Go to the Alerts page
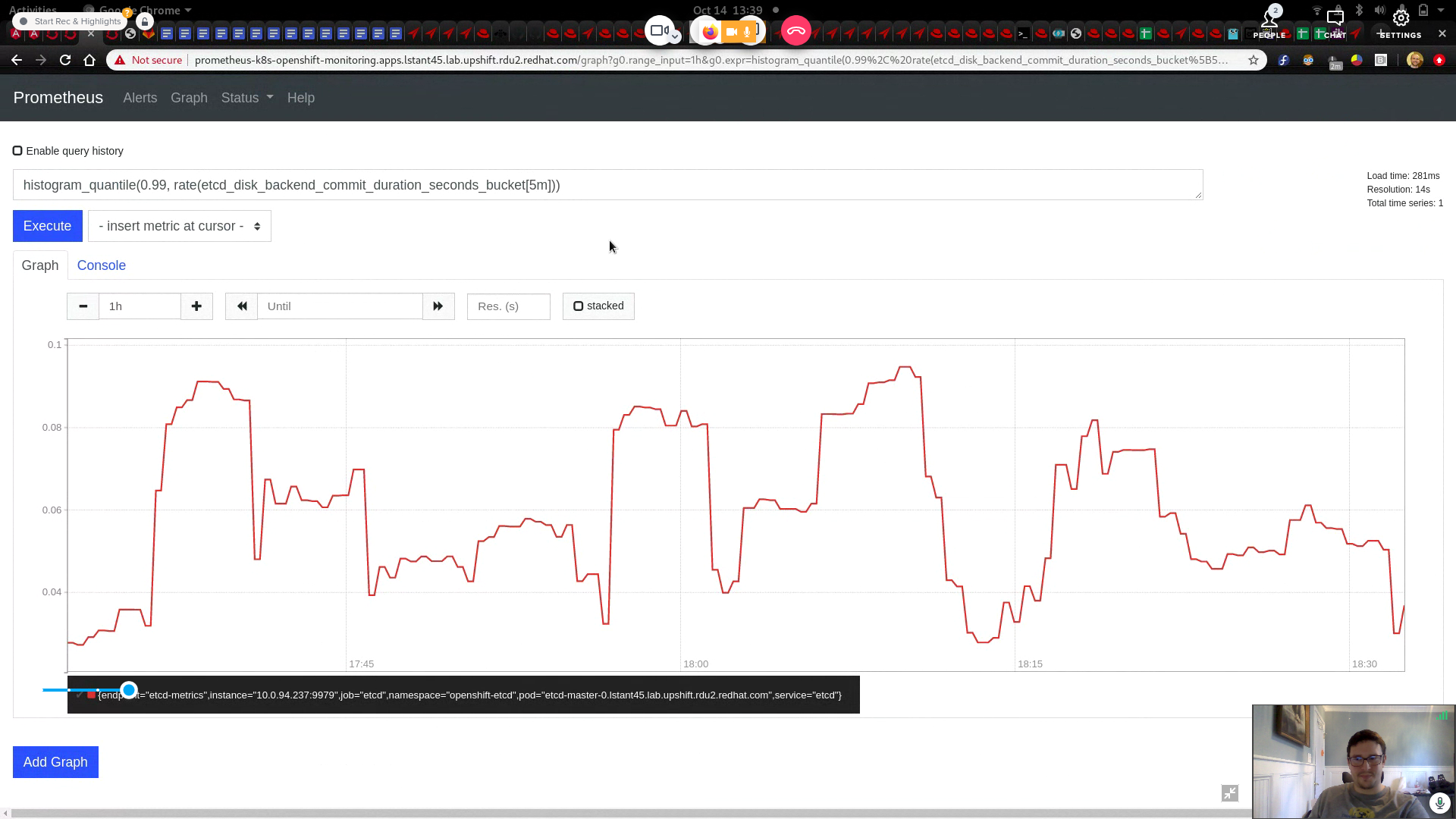The height and width of the screenshot is (819, 1456). pos(140,98)
